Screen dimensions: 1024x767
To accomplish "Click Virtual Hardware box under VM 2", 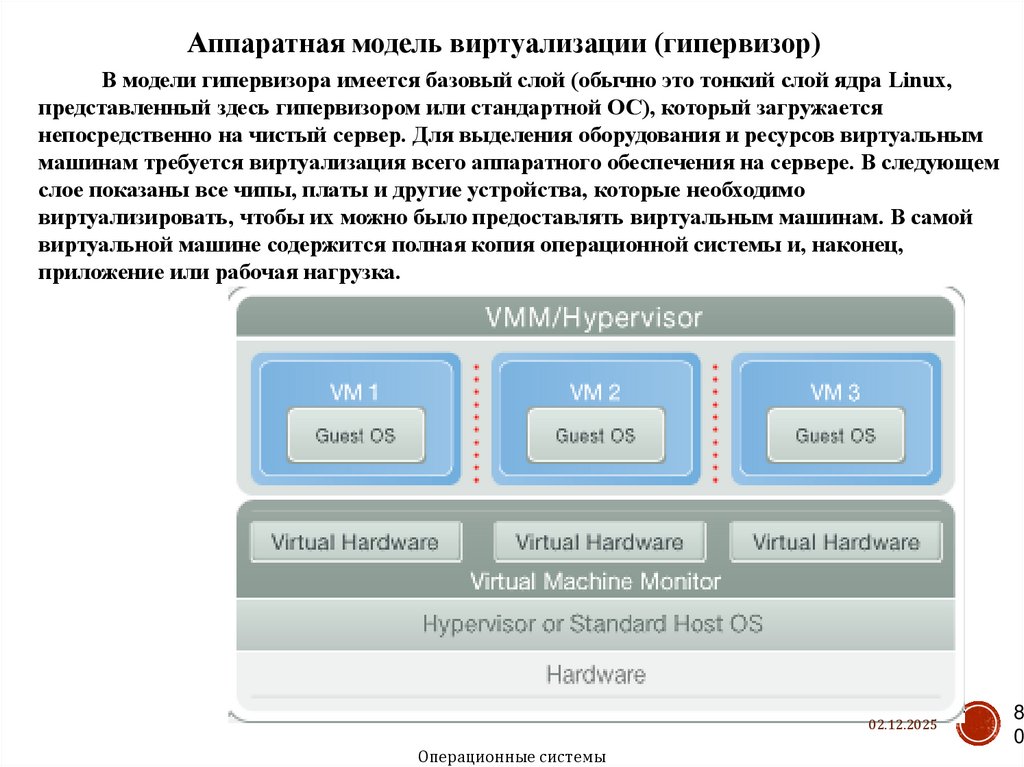I will click(600, 542).
